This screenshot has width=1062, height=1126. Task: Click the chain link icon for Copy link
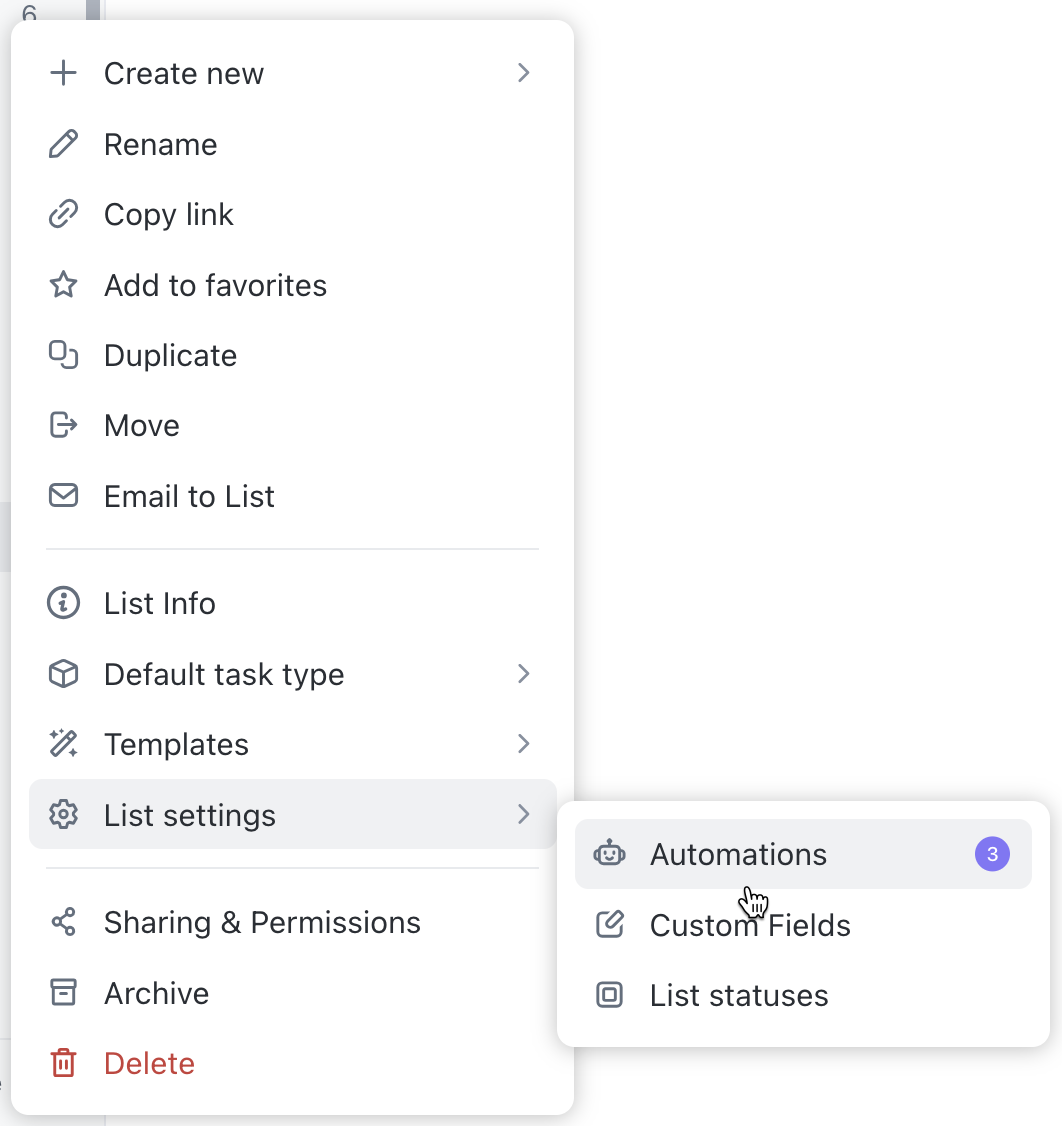click(x=63, y=214)
